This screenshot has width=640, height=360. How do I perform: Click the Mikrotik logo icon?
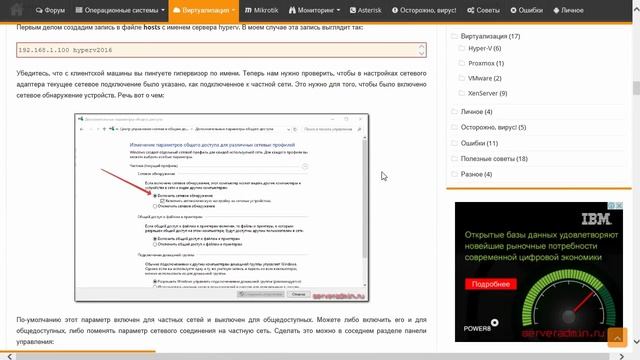(x=248, y=10)
